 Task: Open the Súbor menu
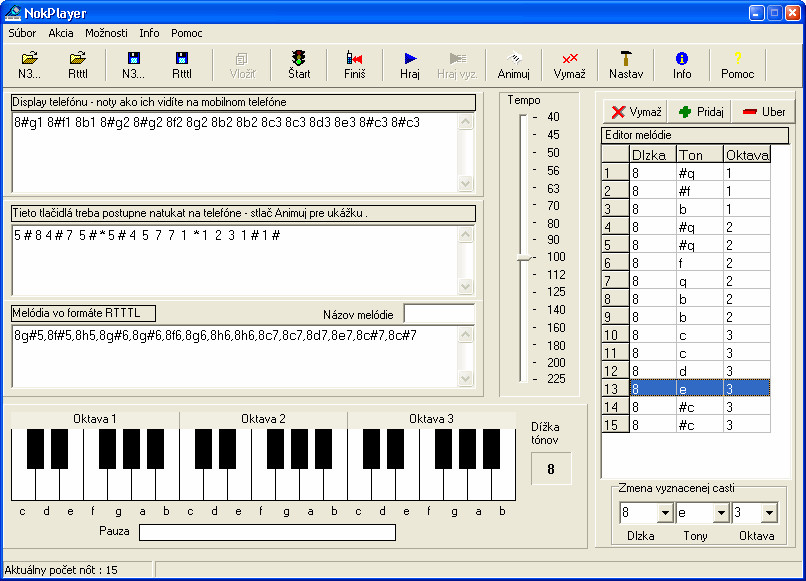(22, 33)
